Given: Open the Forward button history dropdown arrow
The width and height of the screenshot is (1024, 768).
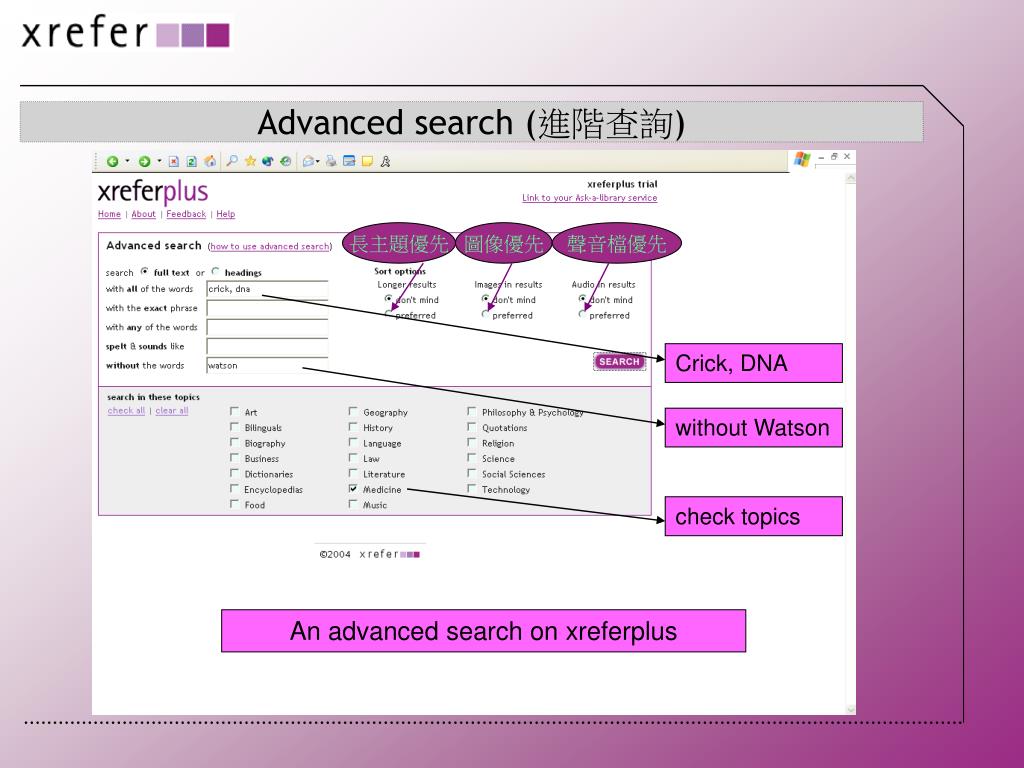Looking at the screenshot, I should (159, 161).
